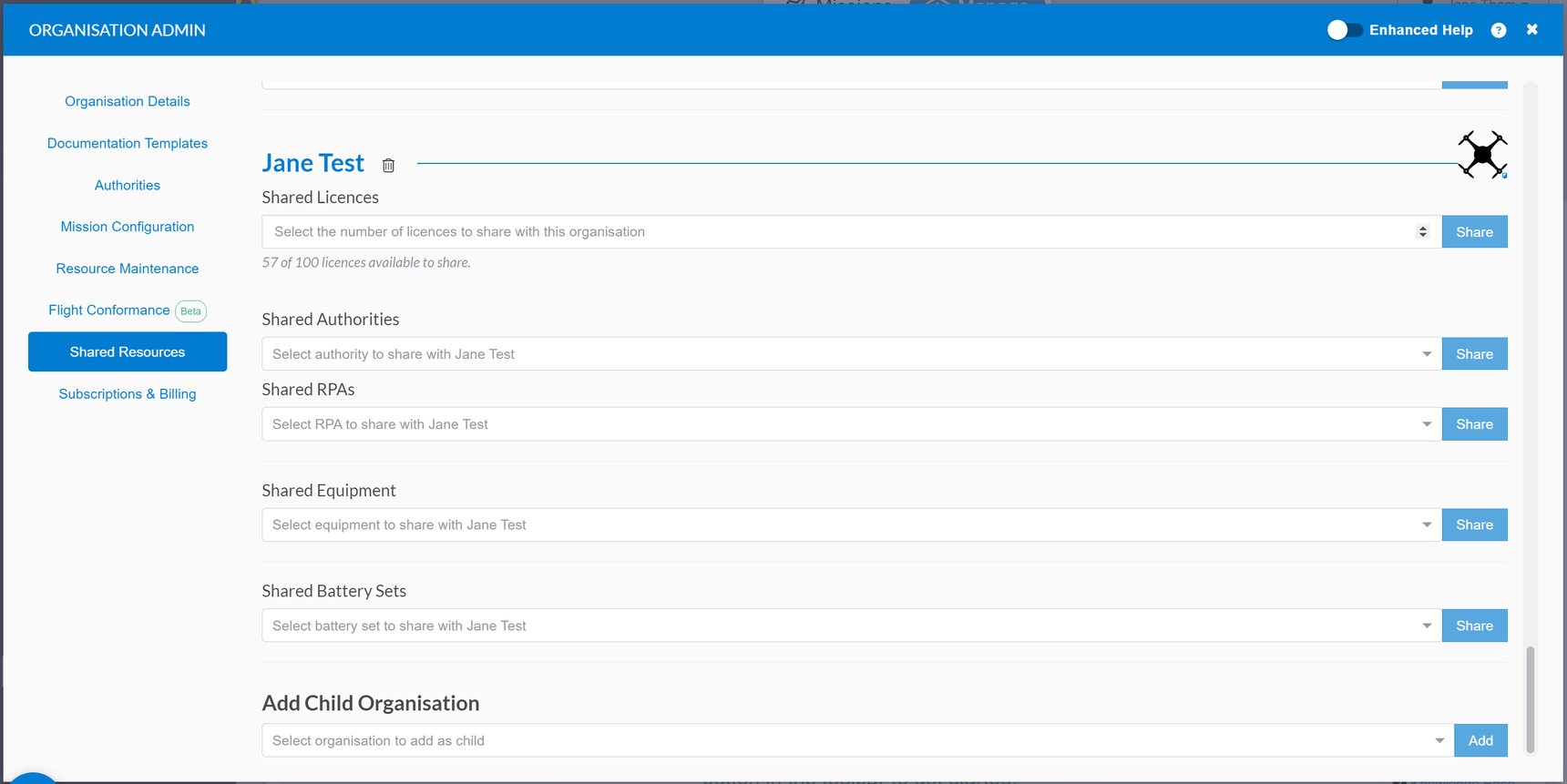Click the Jane Test heading
This screenshot has width=1567, height=784.
tap(312, 163)
